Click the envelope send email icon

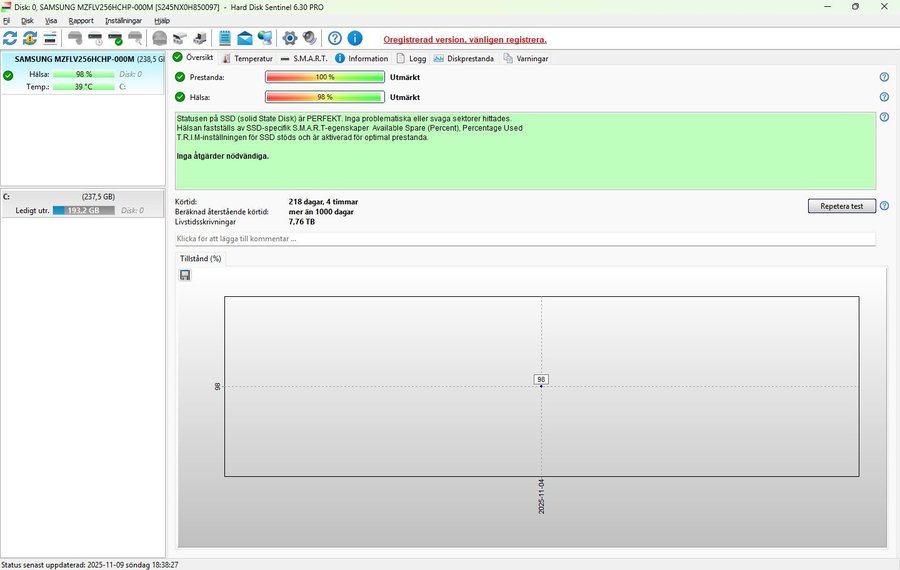(245, 38)
